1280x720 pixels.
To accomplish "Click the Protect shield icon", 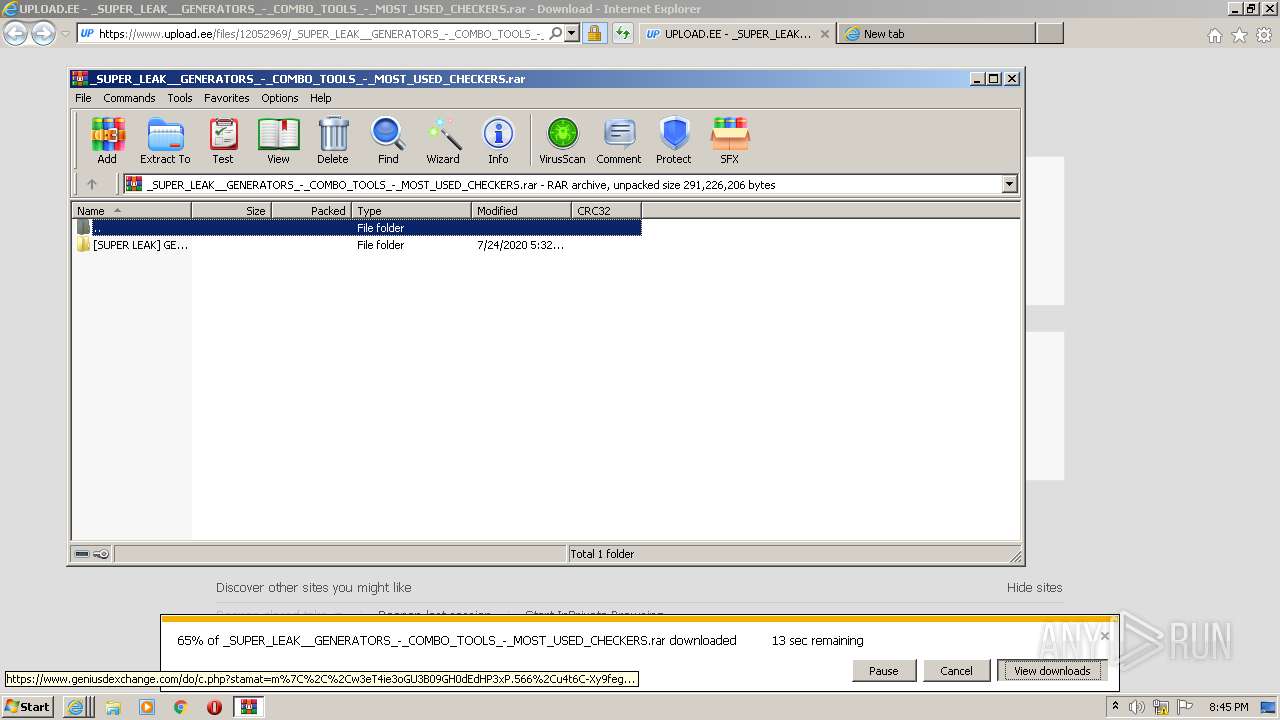I will pos(674,140).
